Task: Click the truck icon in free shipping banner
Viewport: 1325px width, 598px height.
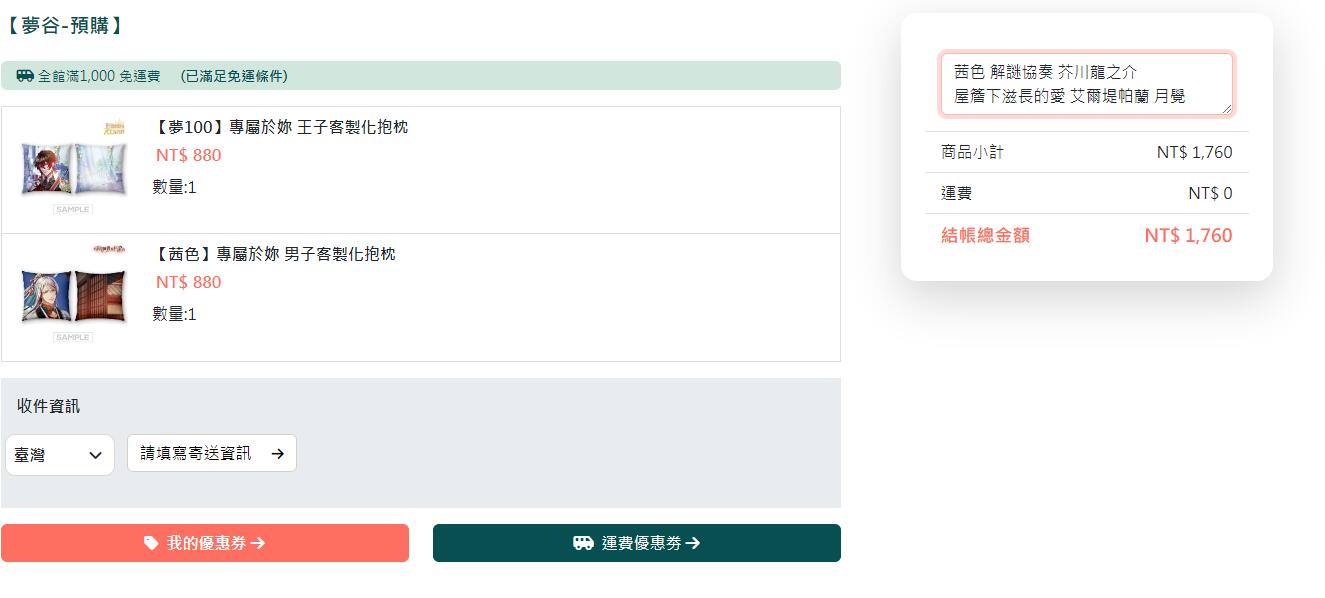Action: coord(25,76)
